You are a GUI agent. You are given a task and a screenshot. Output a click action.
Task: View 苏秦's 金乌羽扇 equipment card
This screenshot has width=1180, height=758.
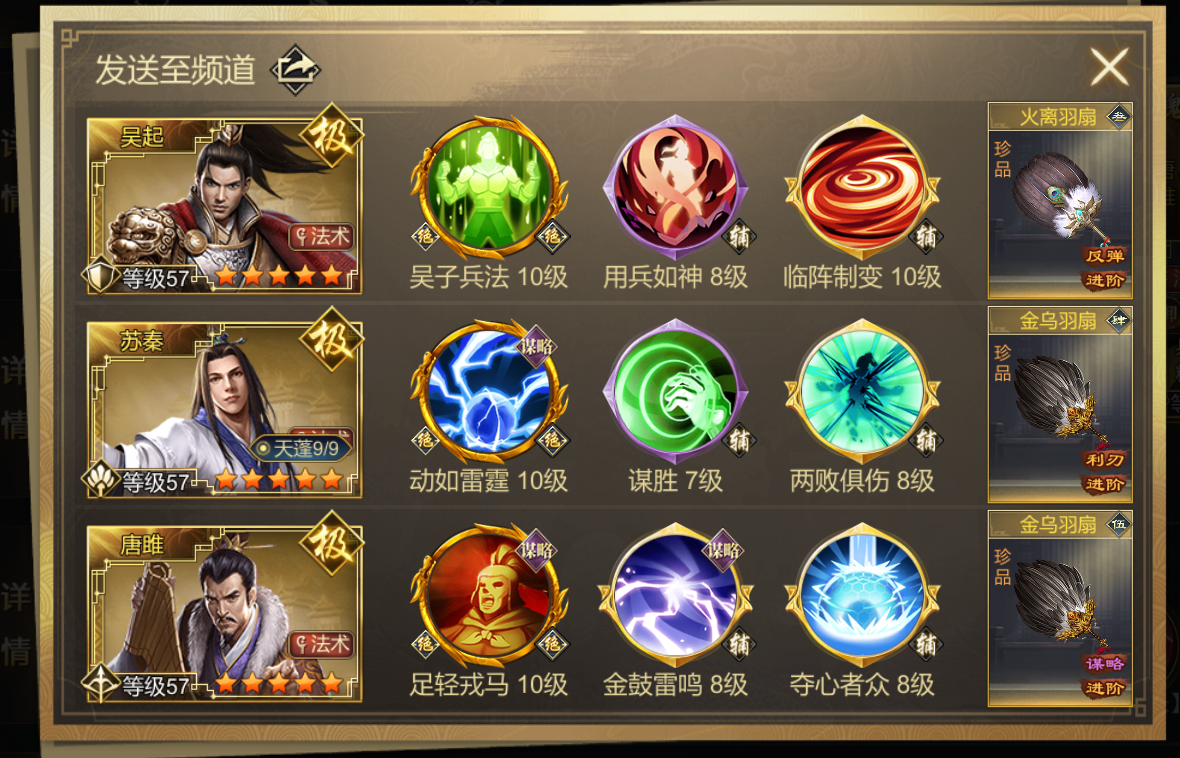(1060, 405)
